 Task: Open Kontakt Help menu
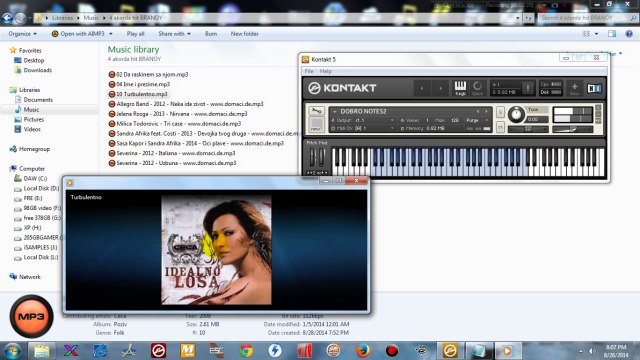pos(325,71)
